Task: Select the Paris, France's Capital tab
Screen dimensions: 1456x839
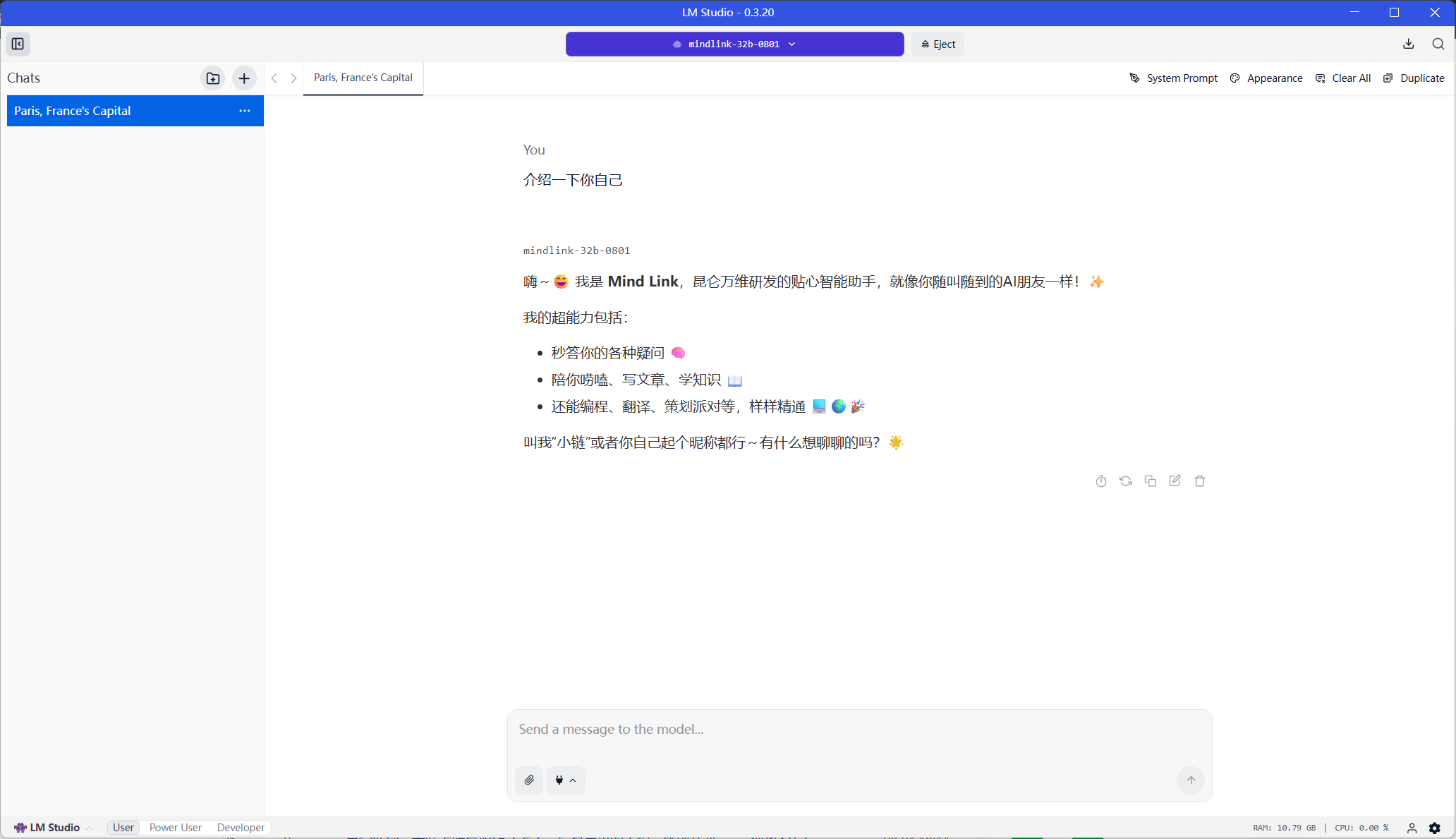Action: click(363, 78)
